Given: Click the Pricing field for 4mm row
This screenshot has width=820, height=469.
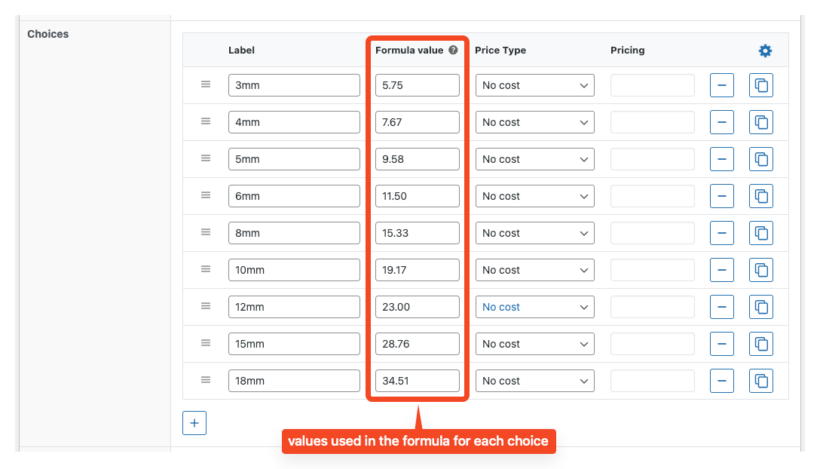Looking at the screenshot, I should tap(652, 123).
